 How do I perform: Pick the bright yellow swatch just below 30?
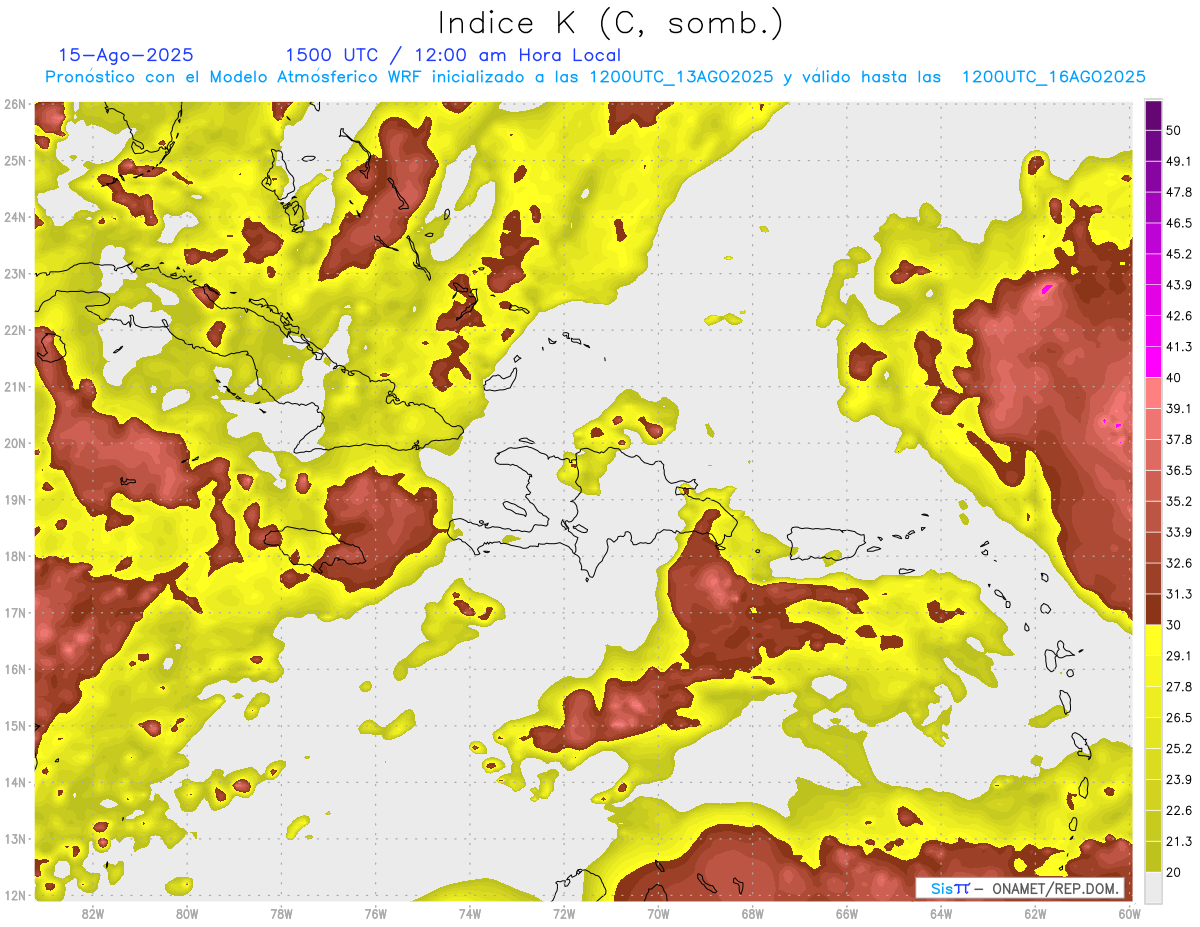coord(1153,640)
